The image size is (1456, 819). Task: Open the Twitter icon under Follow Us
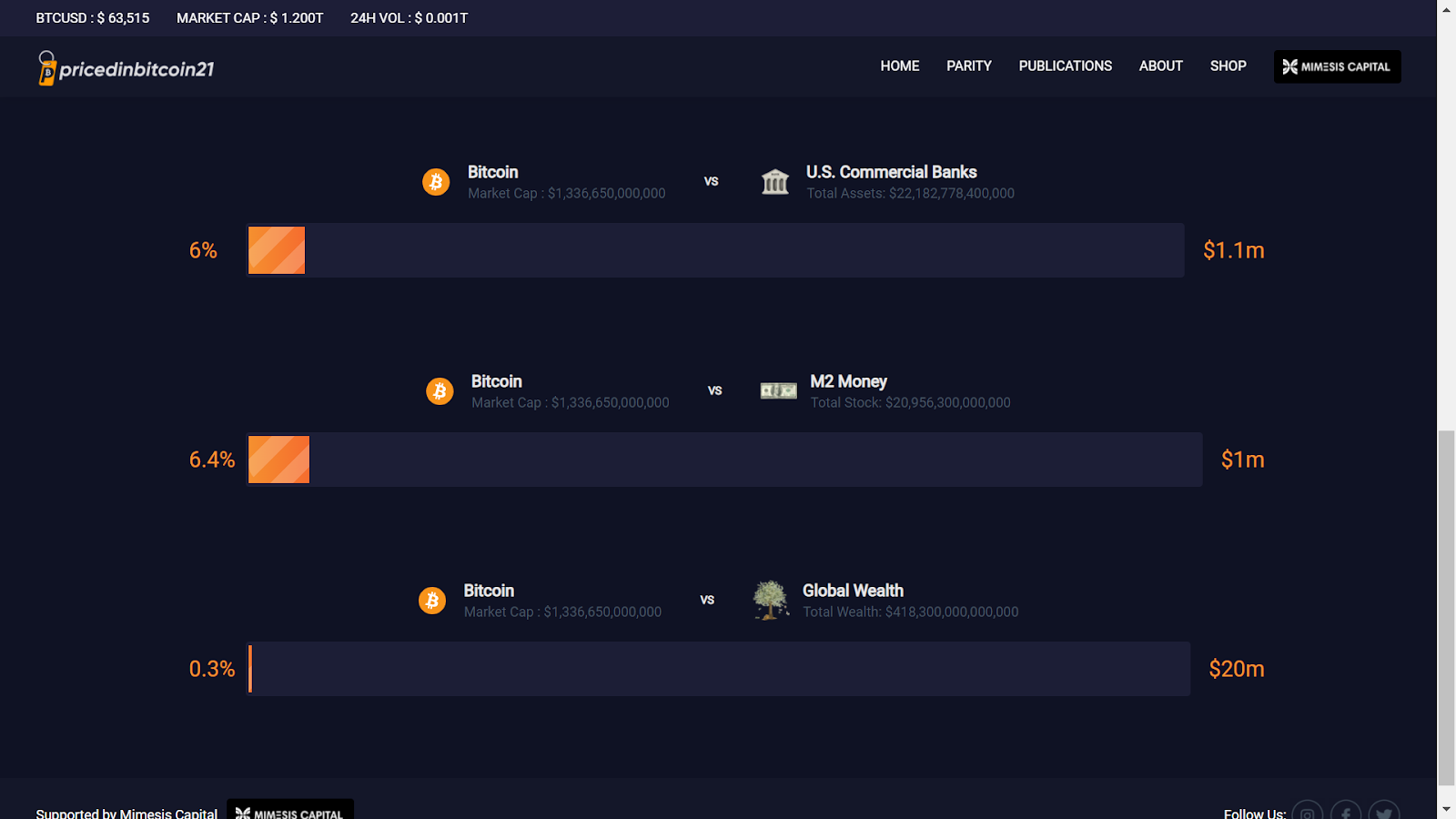(1384, 814)
